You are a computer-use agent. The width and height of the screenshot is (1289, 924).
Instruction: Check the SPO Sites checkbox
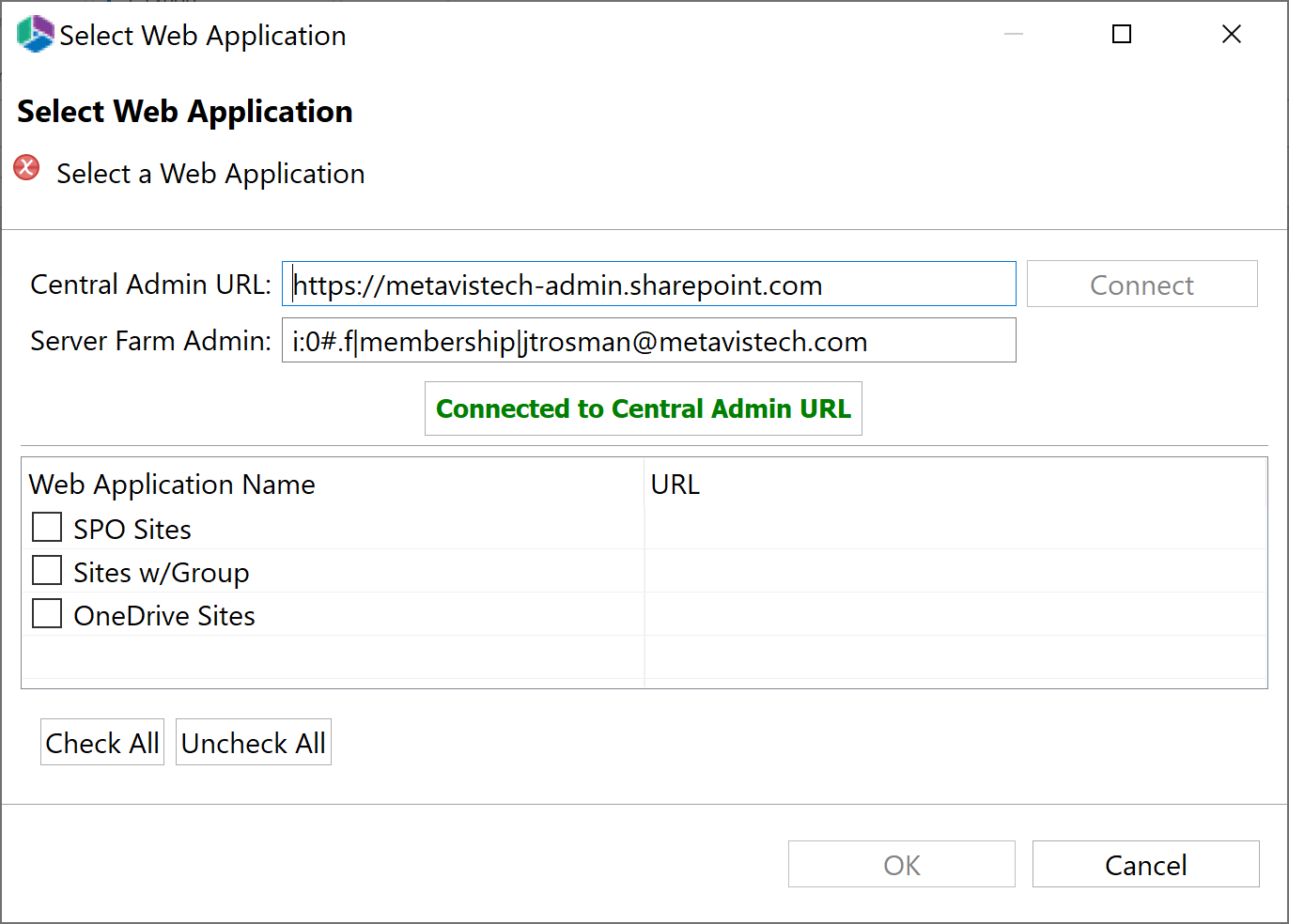point(46,527)
